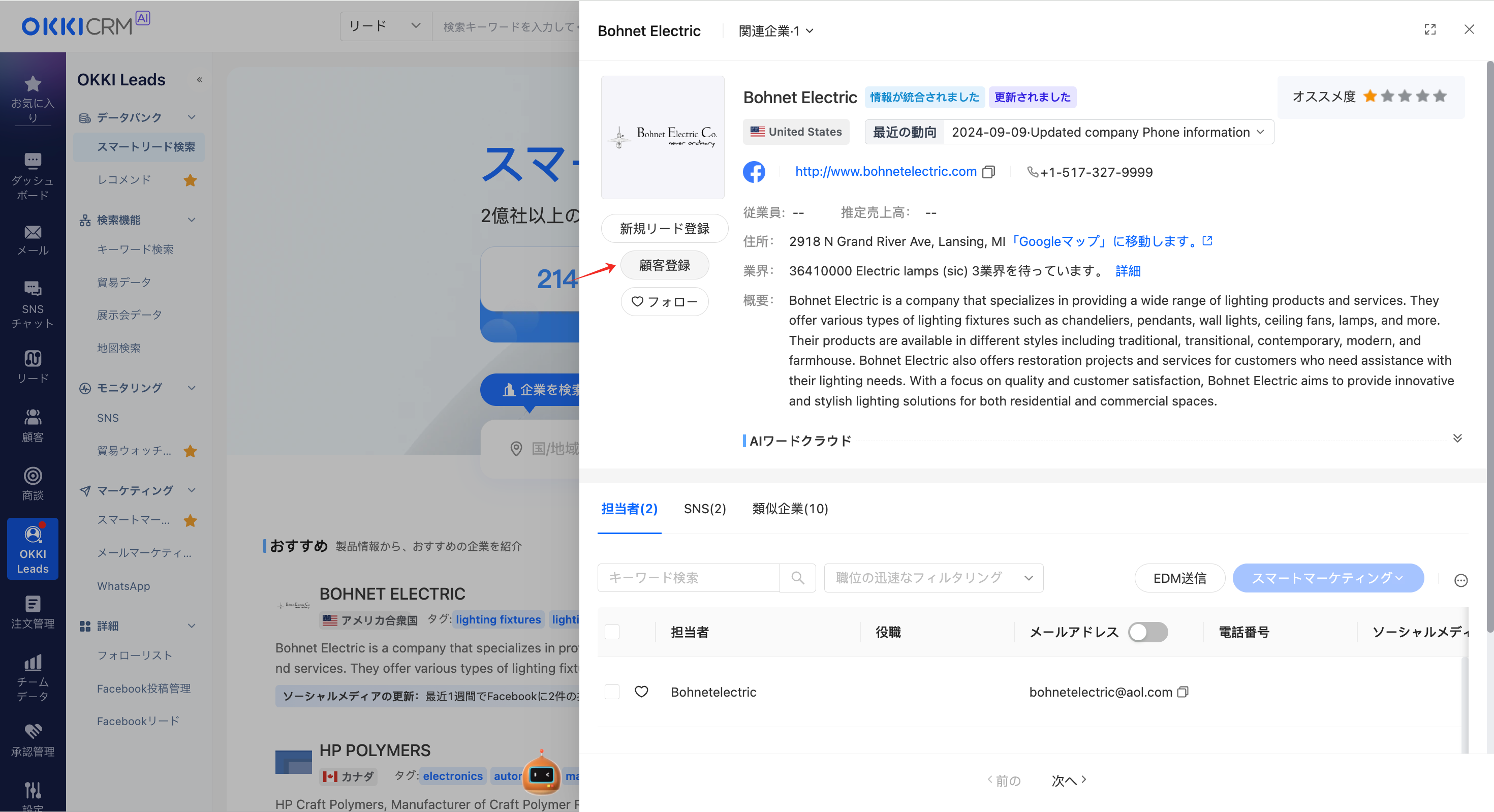This screenshot has height=812, width=1494.
Task: Click the Facebook icon for Bohnet Electric
Action: pyautogui.click(x=754, y=172)
